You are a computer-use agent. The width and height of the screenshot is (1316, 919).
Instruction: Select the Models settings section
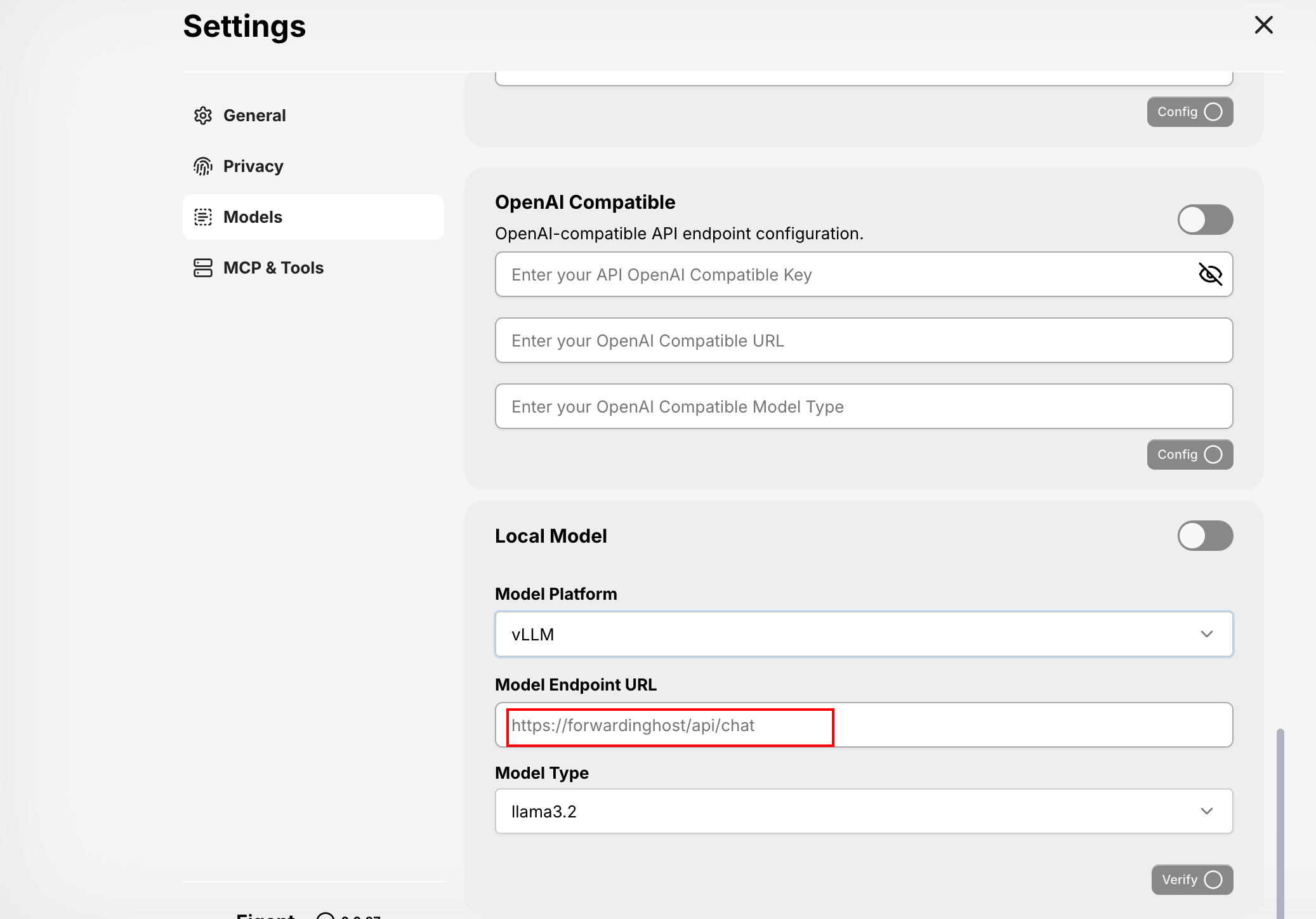(x=313, y=217)
